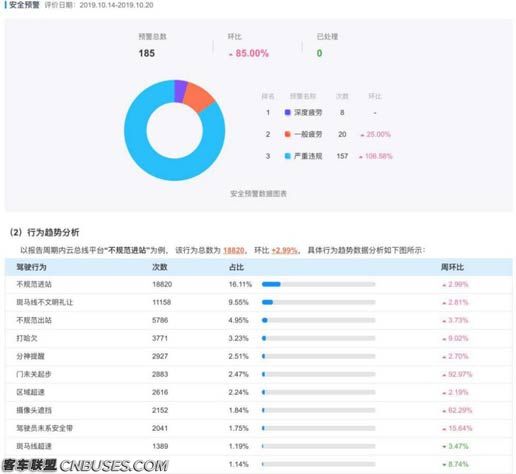Click the blue 严重违规 legend swatch

click(287, 156)
